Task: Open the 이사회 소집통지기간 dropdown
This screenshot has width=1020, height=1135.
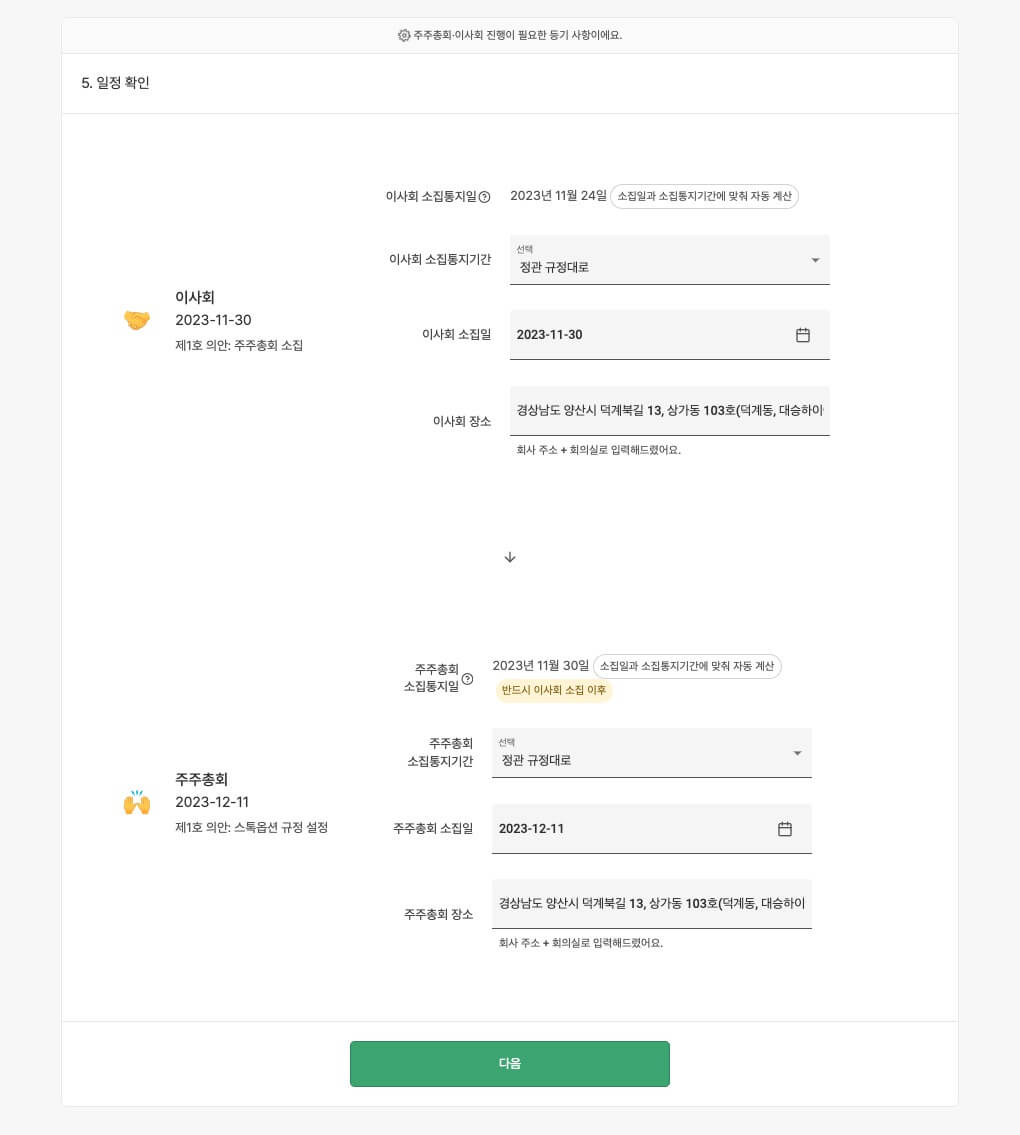Action: point(669,261)
